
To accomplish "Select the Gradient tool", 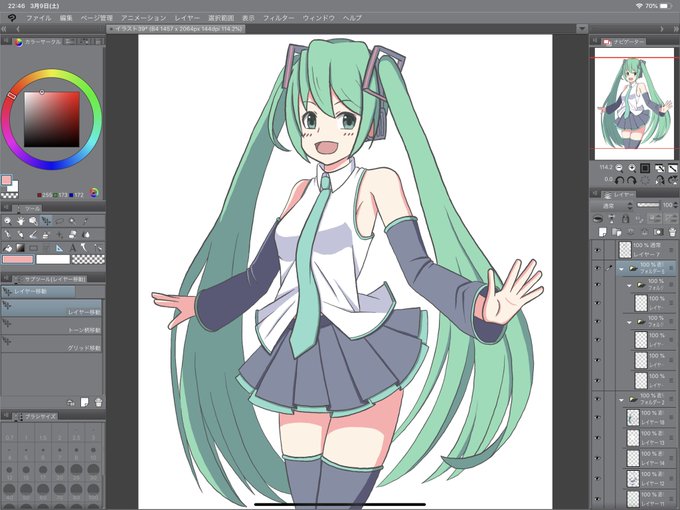I will point(20,248).
